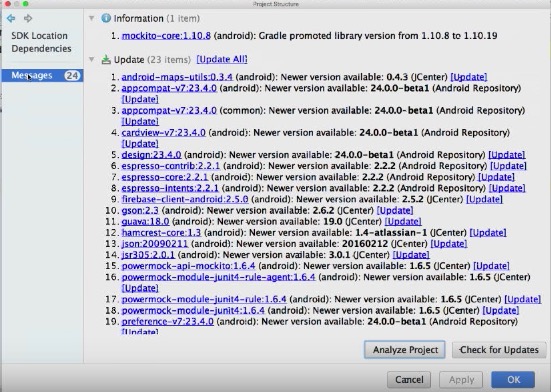Update android-maps-utils to 0.4.3
Viewport: 551px width, 392px height.
[x=469, y=77]
